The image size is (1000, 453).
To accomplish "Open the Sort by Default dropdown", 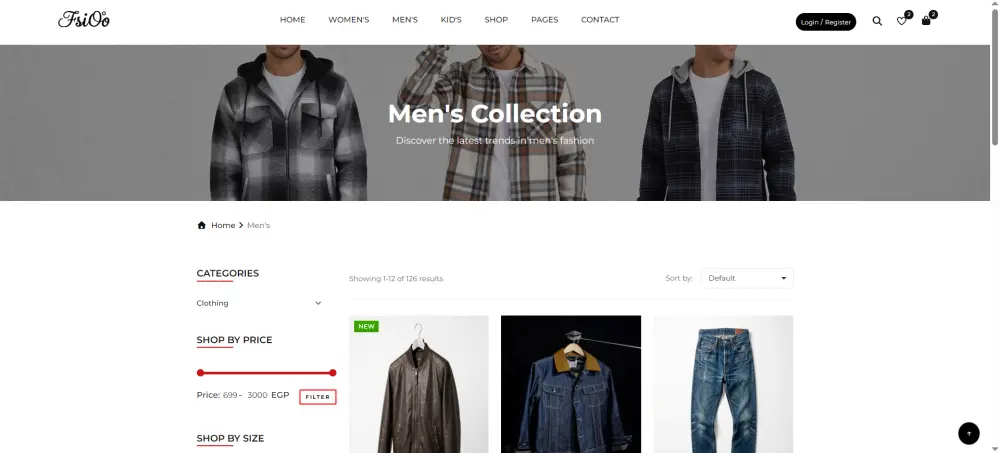I will [x=747, y=278].
